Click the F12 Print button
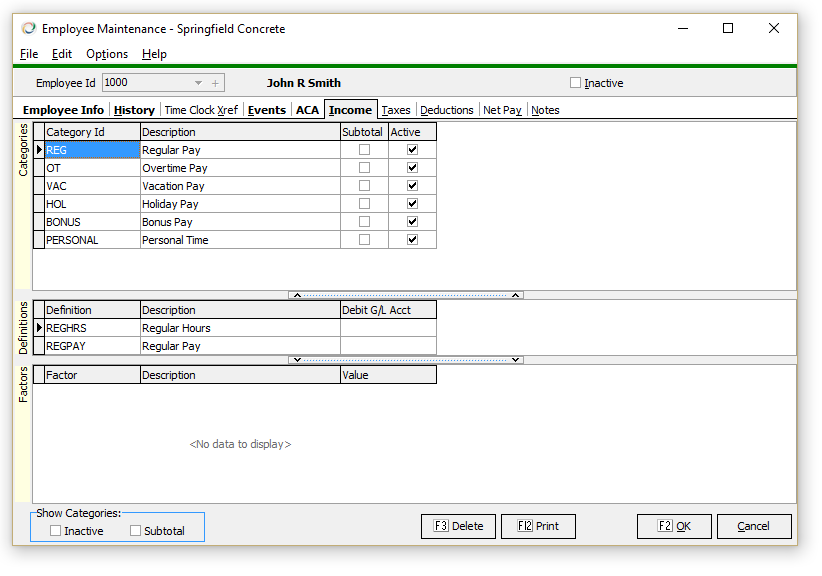Image resolution: width=822 pixels, height=576 pixels. point(538,526)
